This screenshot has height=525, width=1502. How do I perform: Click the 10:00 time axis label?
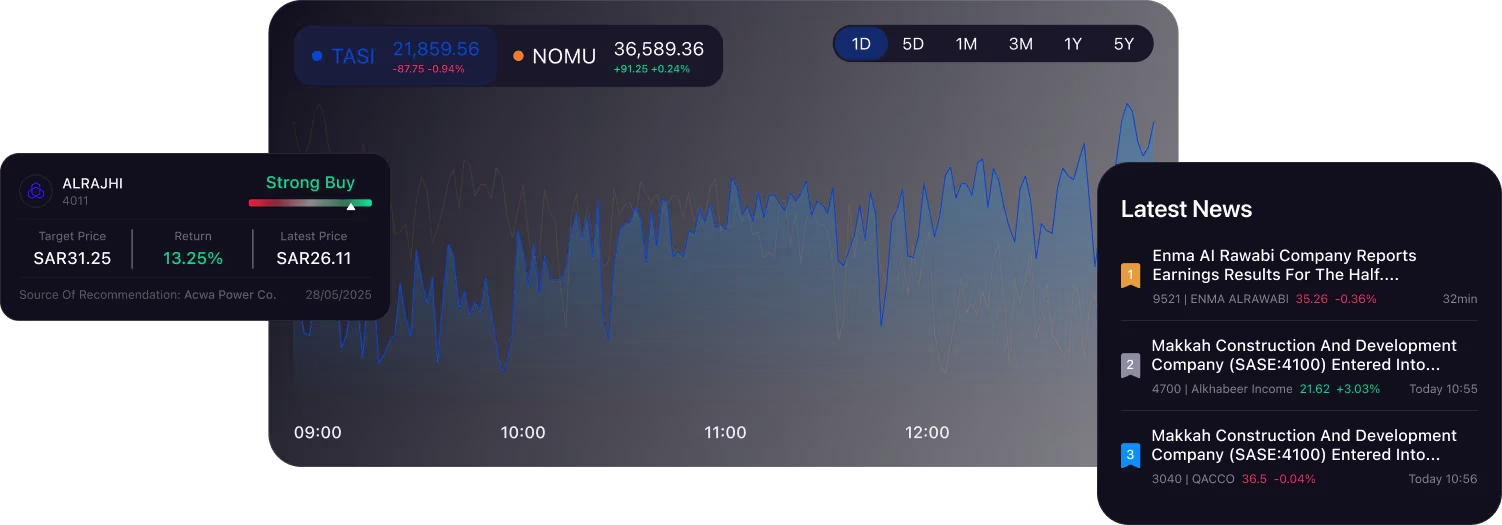click(x=523, y=433)
